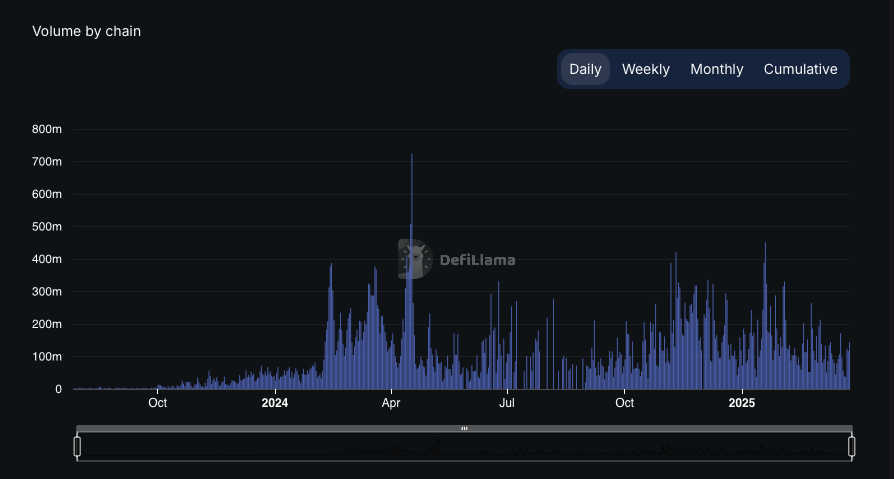Image resolution: width=894 pixels, height=479 pixels.
Task: Click the 2025 x-axis label
Action: pos(742,403)
